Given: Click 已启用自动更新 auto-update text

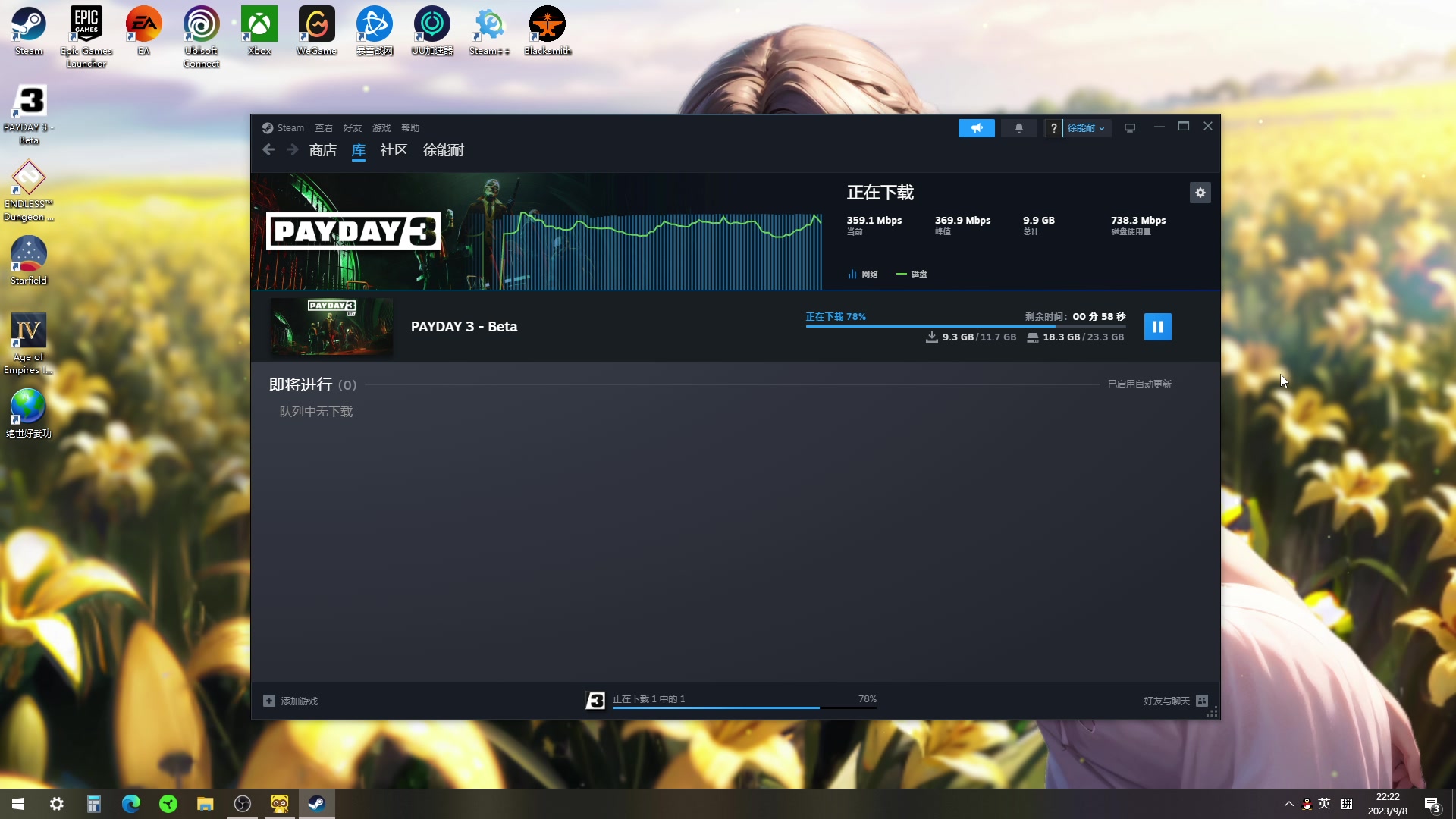Looking at the screenshot, I should 1139,384.
